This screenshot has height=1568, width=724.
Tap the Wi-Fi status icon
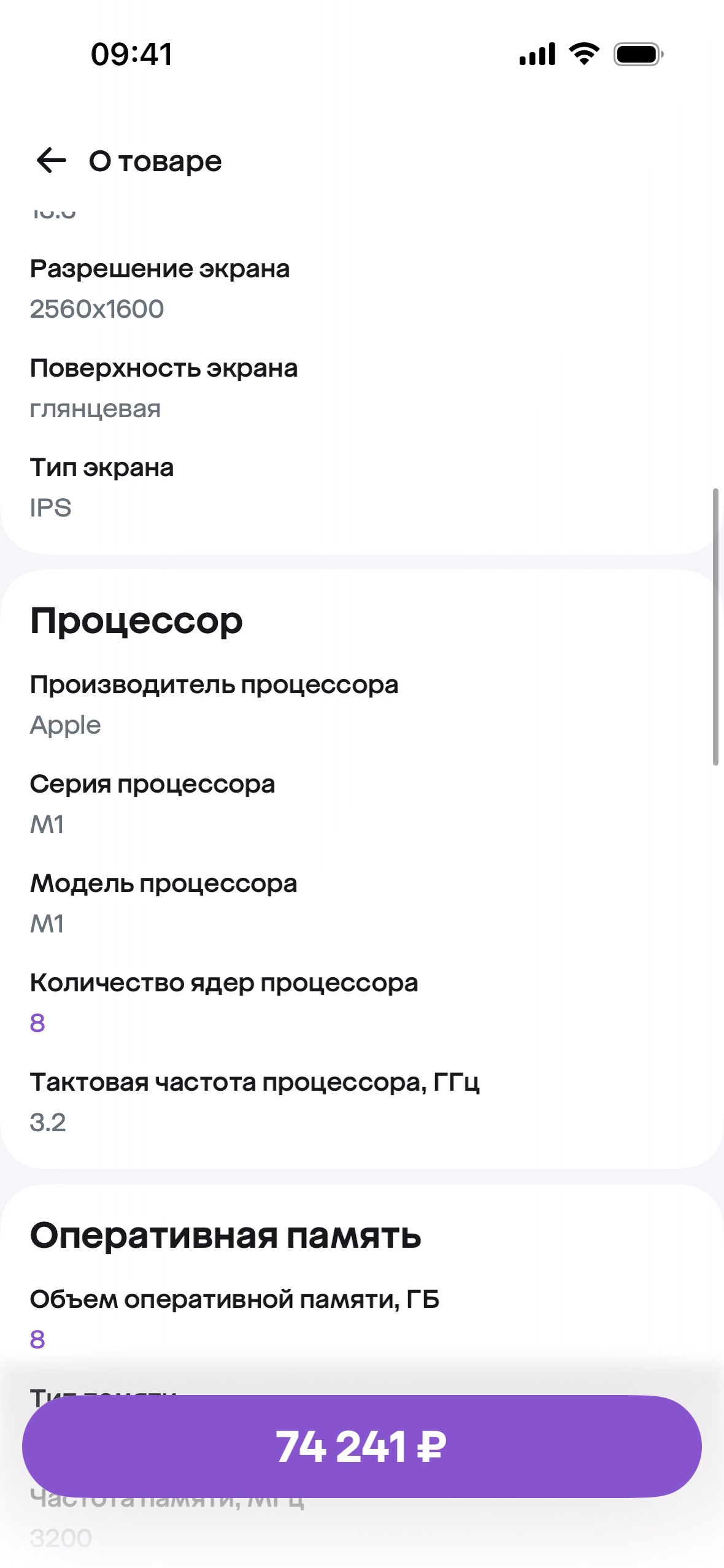(584, 54)
